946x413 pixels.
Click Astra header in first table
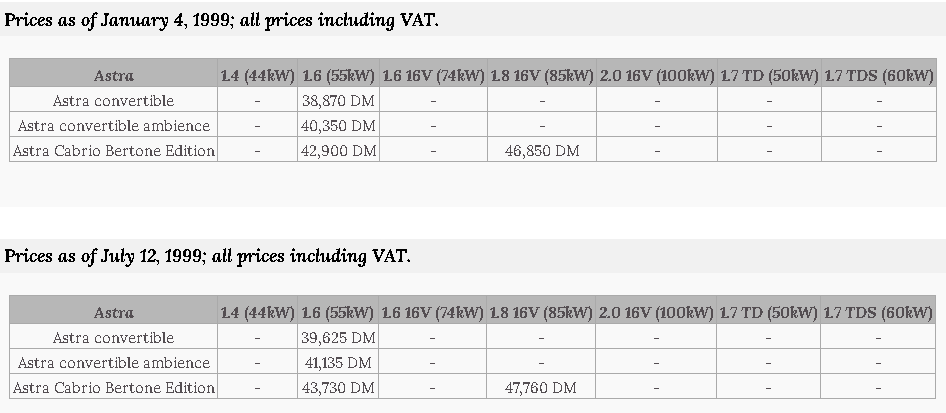(x=113, y=75)
